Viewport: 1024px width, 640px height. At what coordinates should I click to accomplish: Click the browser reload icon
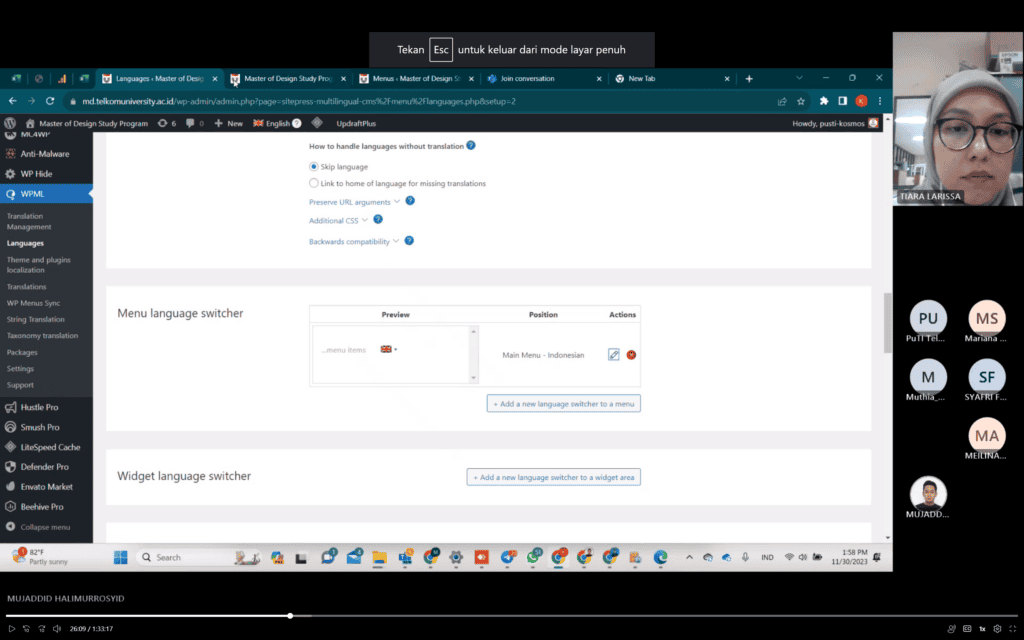[x=50, y=101]
